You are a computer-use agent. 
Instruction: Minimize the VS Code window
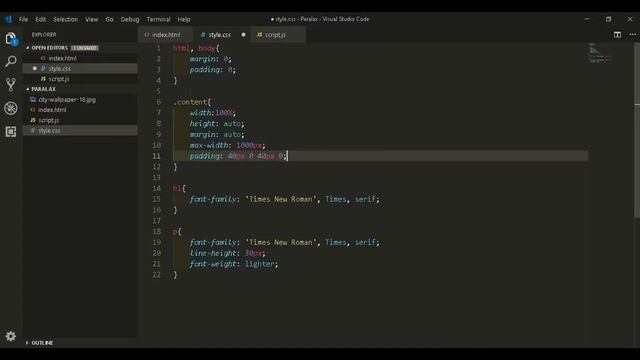point(587,19)
